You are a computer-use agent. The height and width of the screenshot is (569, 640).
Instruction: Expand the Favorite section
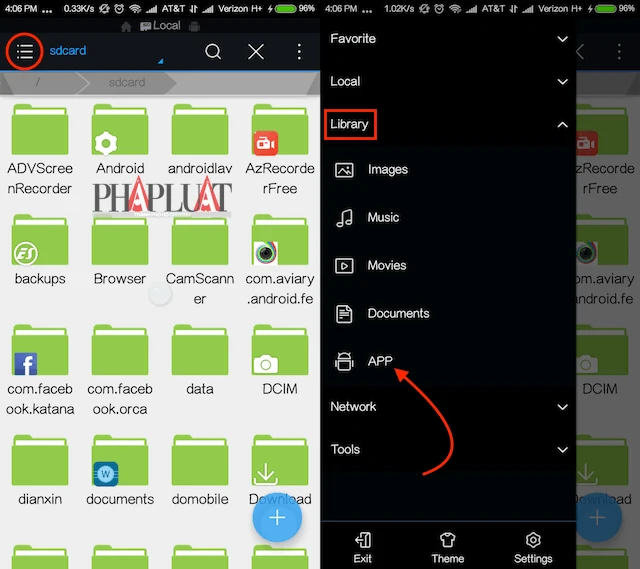tap(562, 39)
